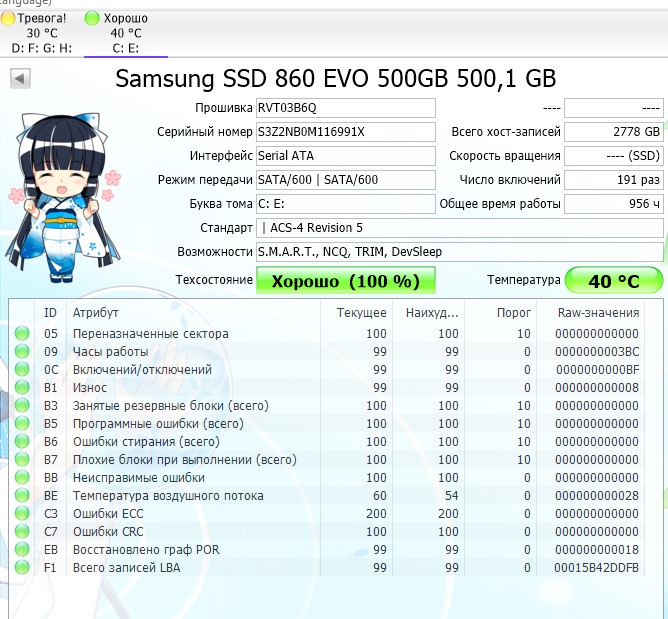Select the Восстановлено граф POR row
Viewport: 668px width, 619px height.
(x=327, y=550)
